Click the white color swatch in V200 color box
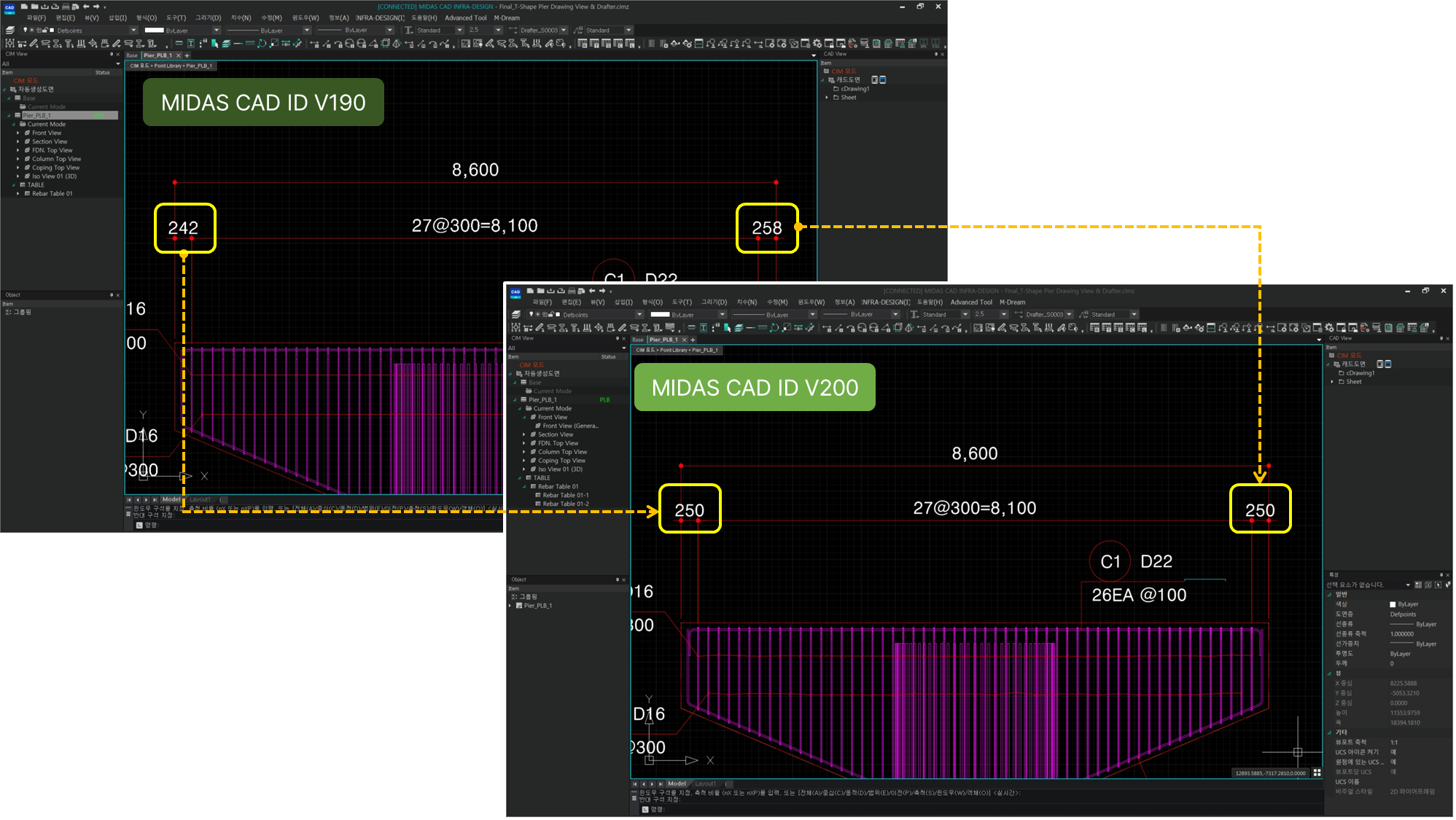Screen dimensions: 1456x820 [660, 315]
